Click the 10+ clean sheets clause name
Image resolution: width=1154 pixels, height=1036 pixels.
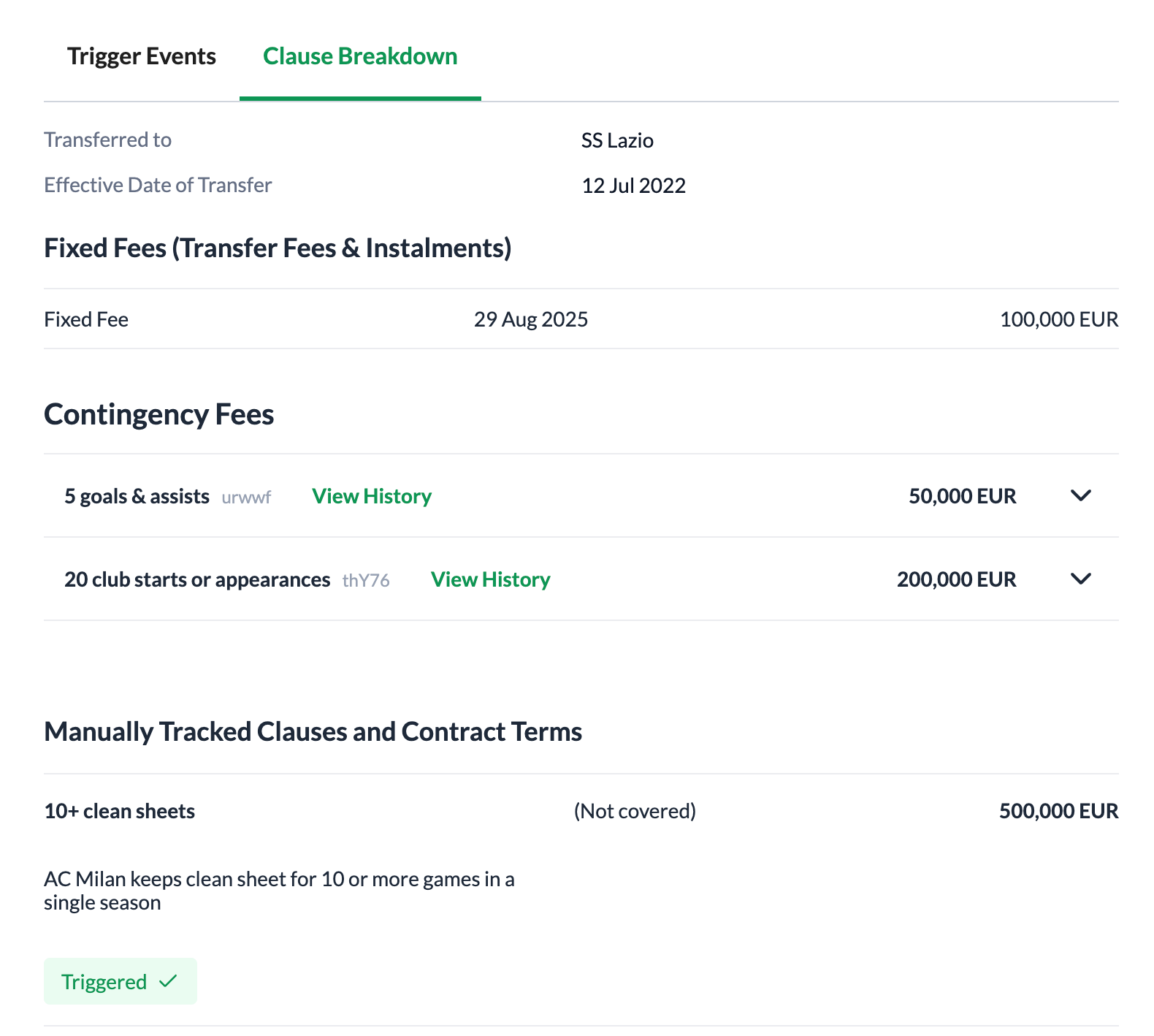120,812
